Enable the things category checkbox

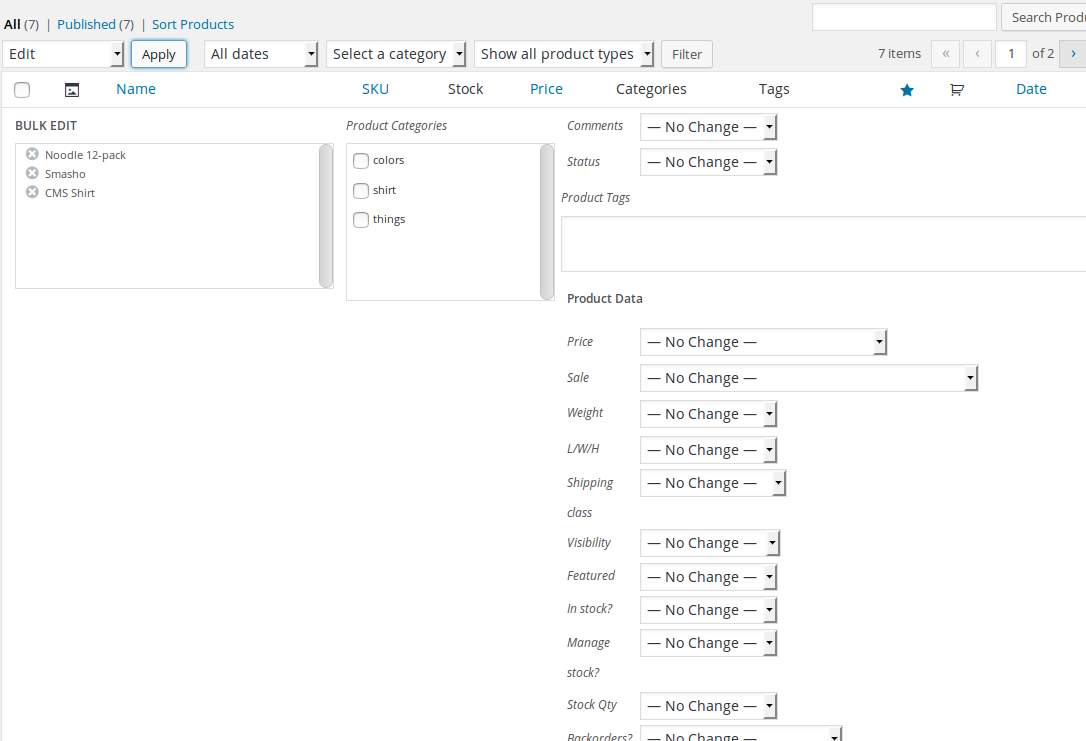coord(361,220)
